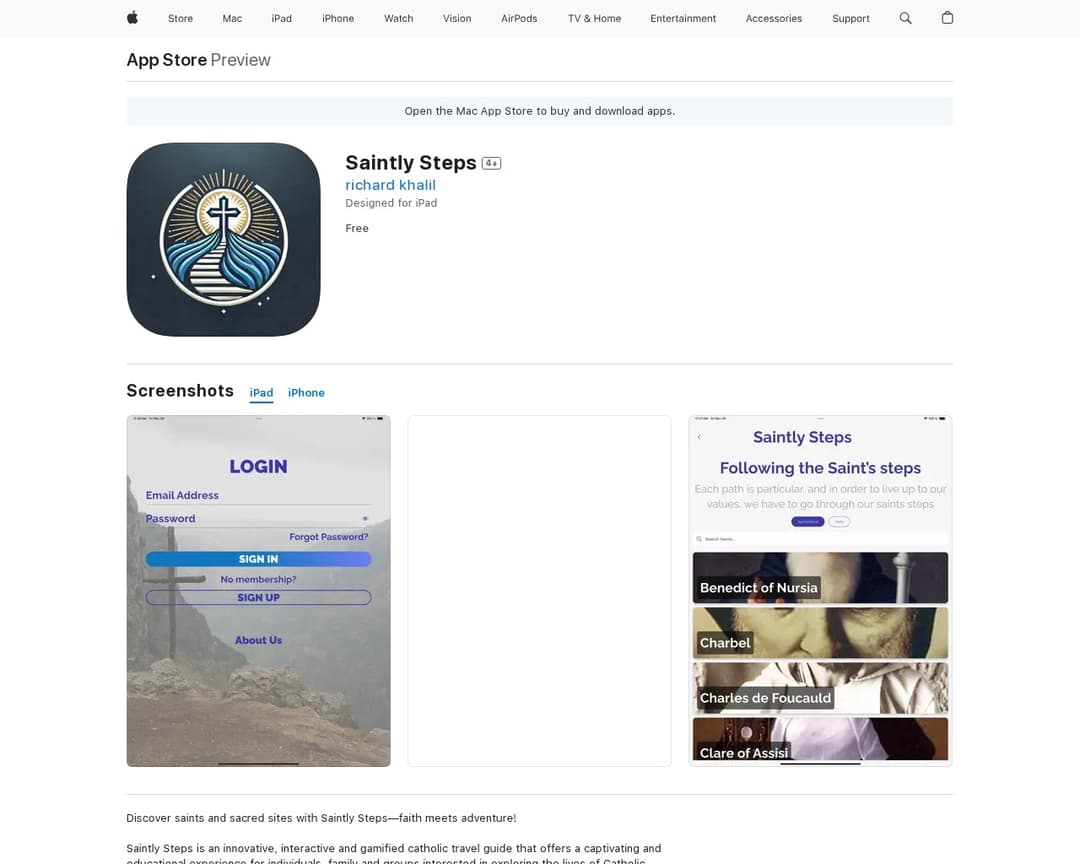Image resolution: width=1080 pixels, height=864 pixels.
Task: Open the Support navigation link
Action: [851, 19]
